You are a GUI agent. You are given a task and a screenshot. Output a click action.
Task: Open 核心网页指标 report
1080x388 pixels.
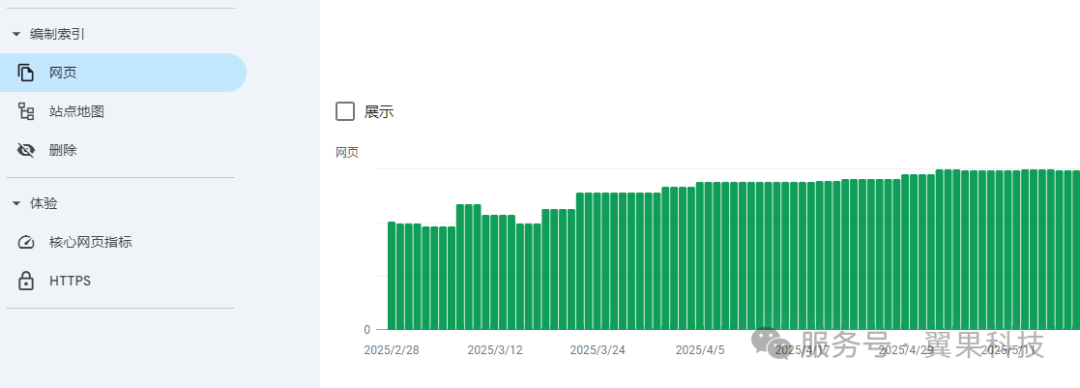click(90, 243)
